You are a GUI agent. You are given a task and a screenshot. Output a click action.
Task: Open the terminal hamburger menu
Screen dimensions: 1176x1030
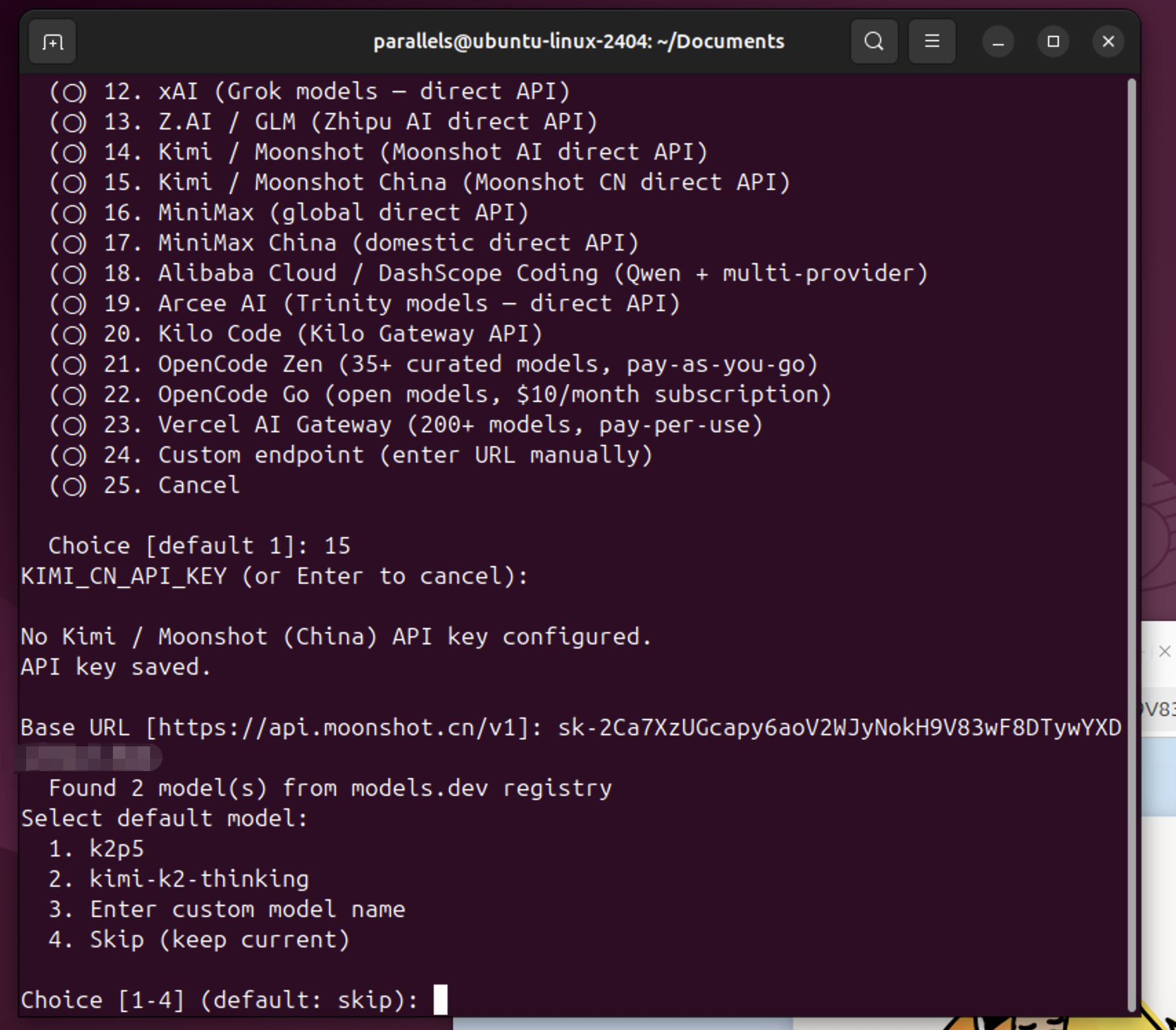[932, 42]
